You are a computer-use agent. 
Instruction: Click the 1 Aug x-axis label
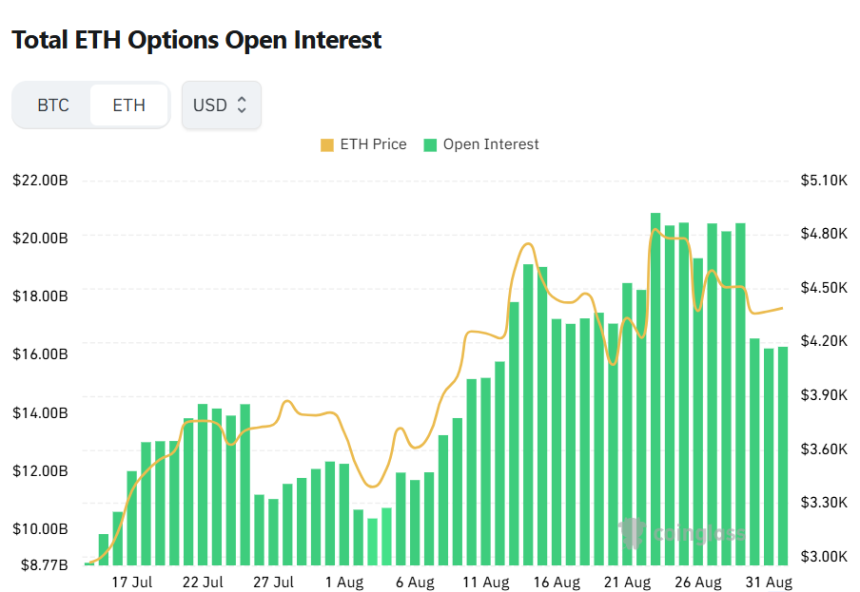click(x=344, y=582)
